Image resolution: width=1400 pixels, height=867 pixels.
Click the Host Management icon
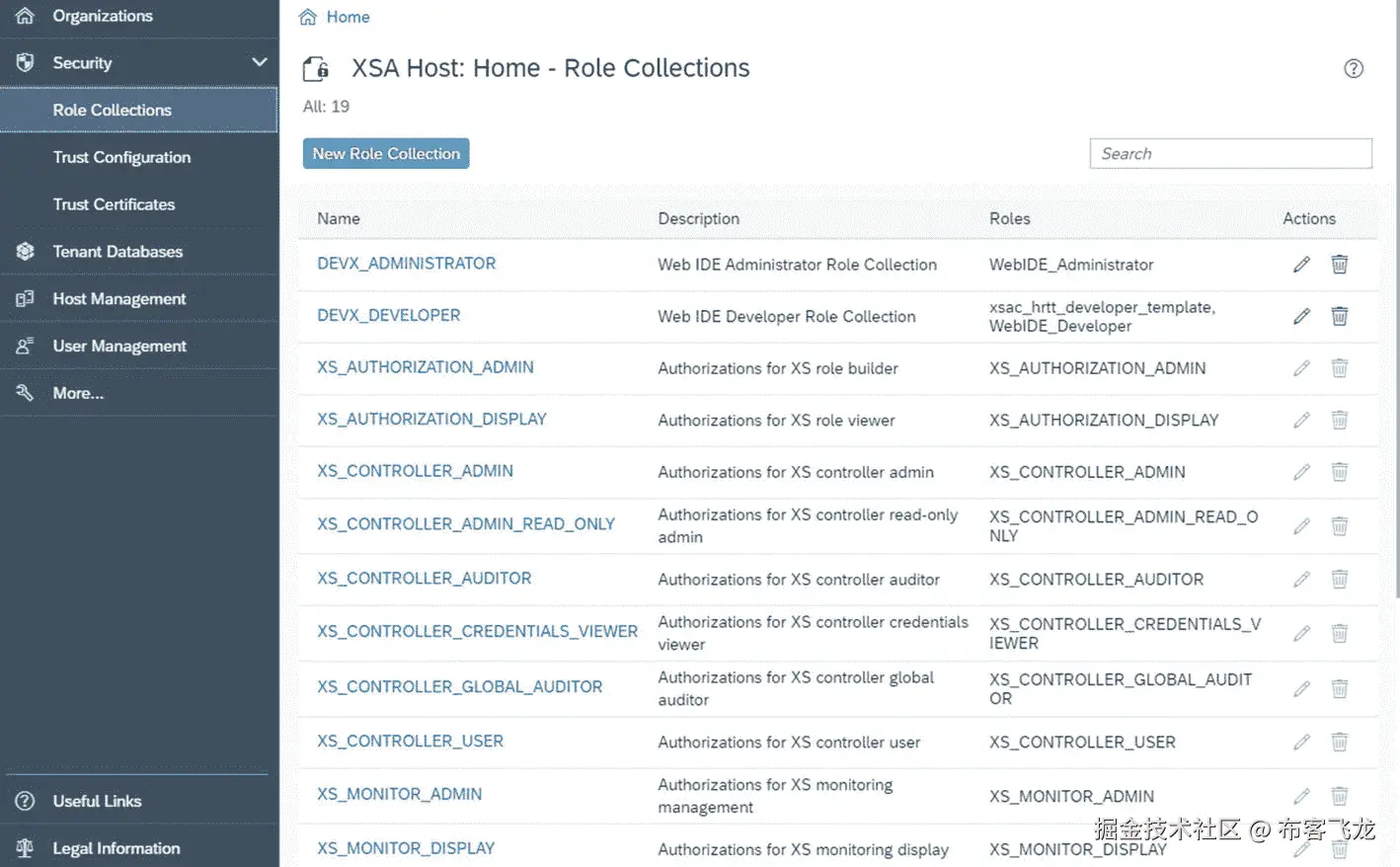tap(26, 298)
